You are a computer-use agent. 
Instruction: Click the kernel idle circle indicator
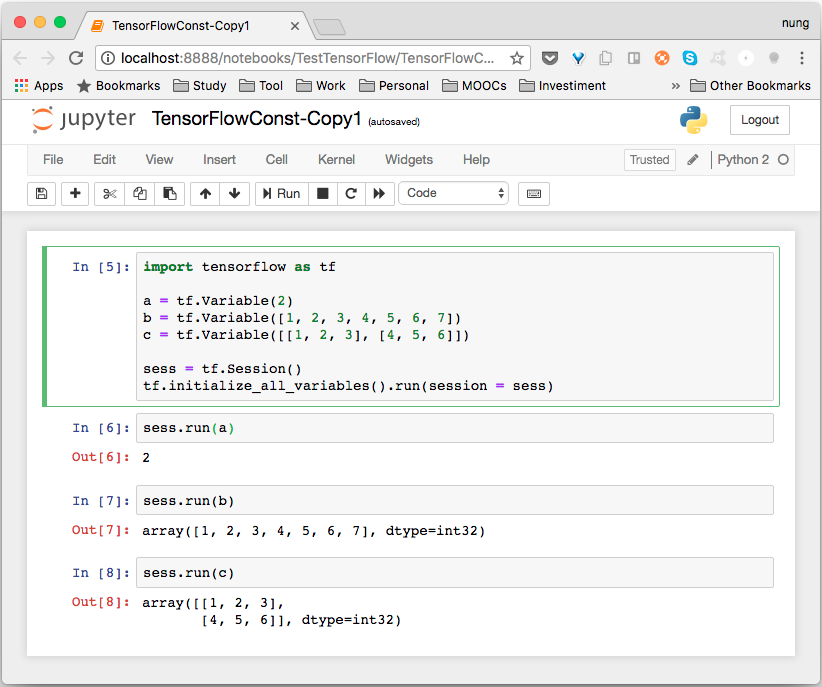click(x=783, y=160)
